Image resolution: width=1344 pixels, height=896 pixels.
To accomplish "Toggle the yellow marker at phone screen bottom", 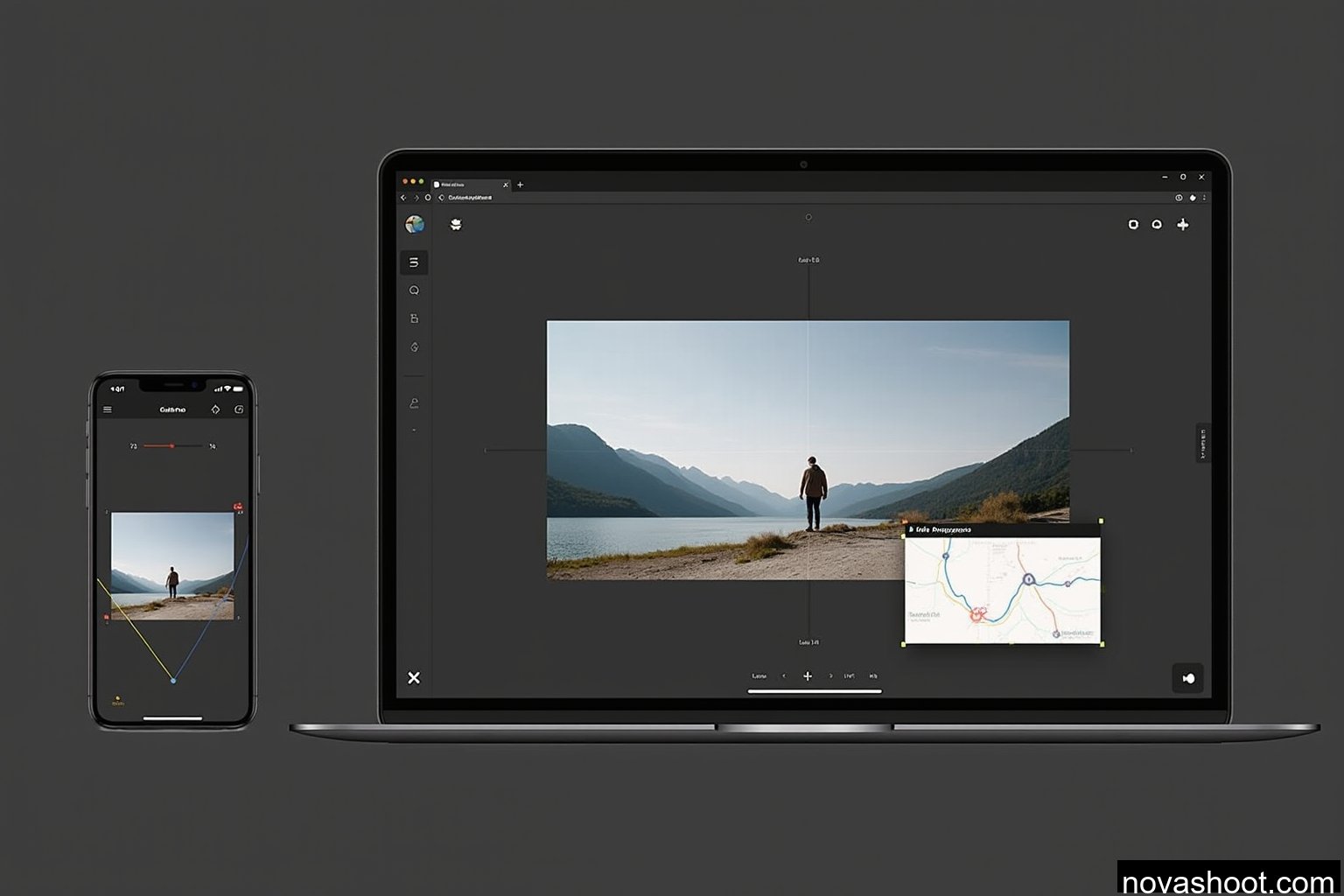I will 117,700.
